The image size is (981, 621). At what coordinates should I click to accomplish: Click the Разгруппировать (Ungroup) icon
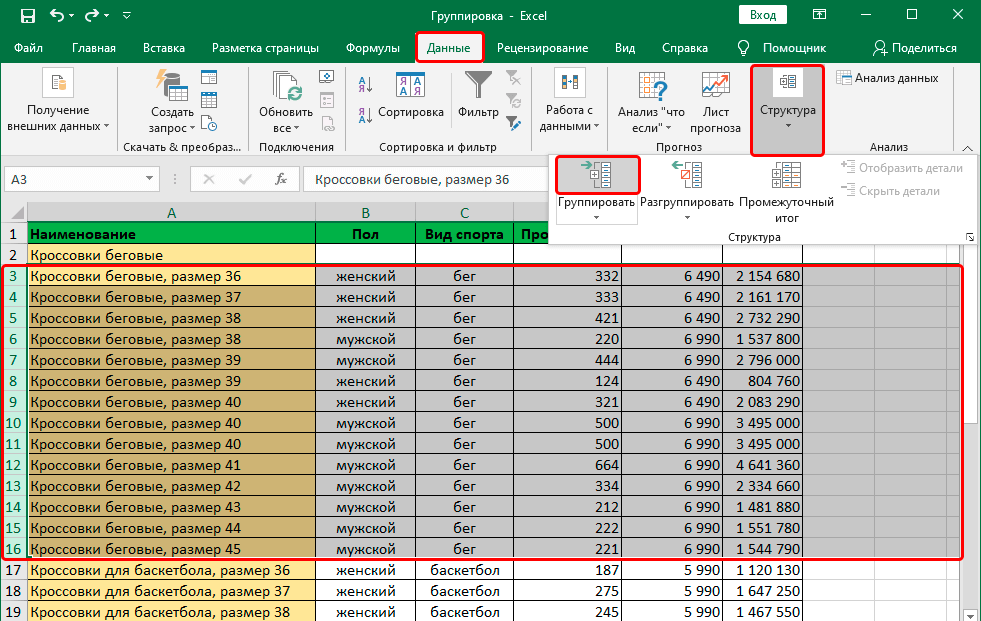(686, 176)
